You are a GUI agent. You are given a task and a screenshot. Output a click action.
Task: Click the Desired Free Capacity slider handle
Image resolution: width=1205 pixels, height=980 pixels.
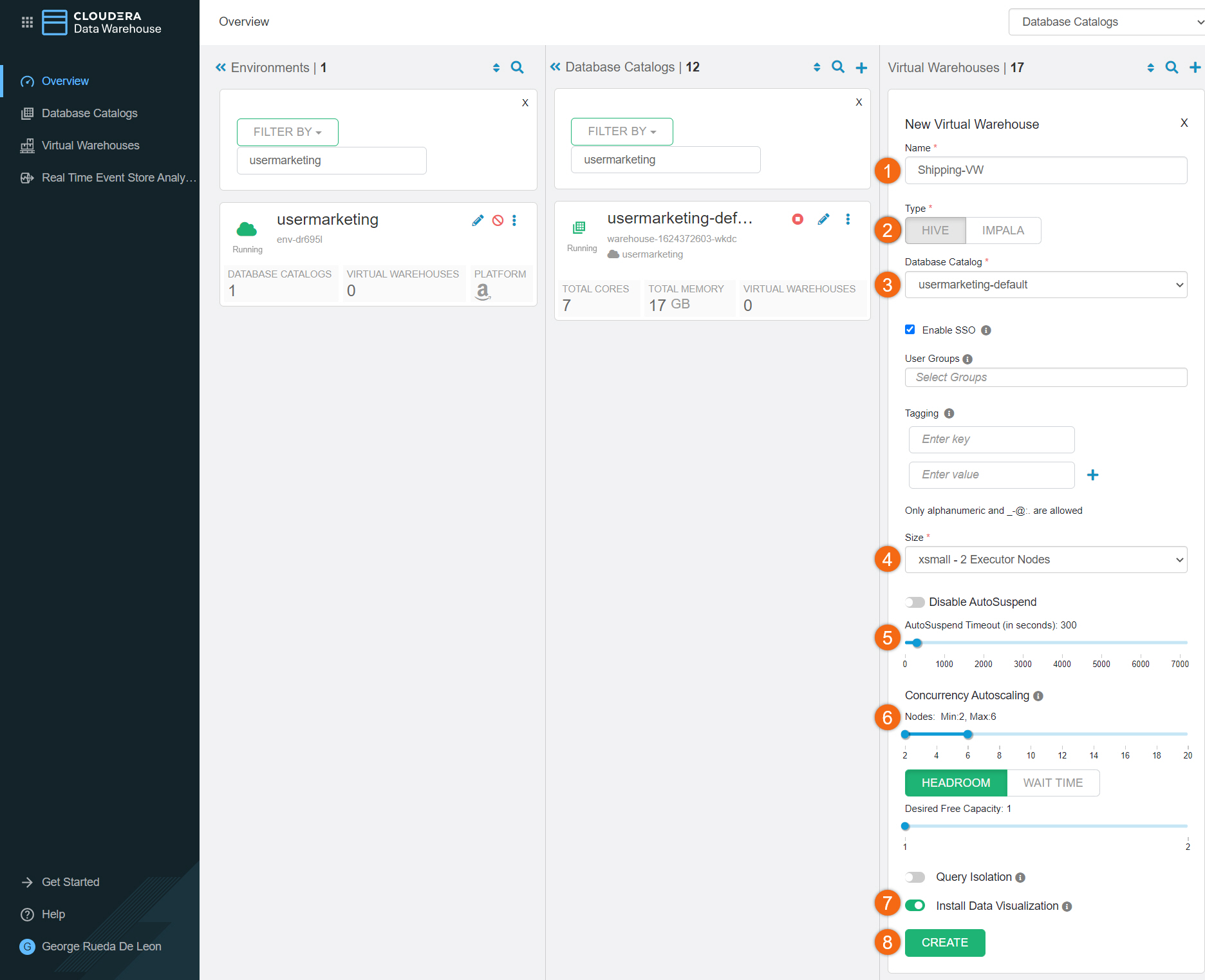(x=906, y=826)
